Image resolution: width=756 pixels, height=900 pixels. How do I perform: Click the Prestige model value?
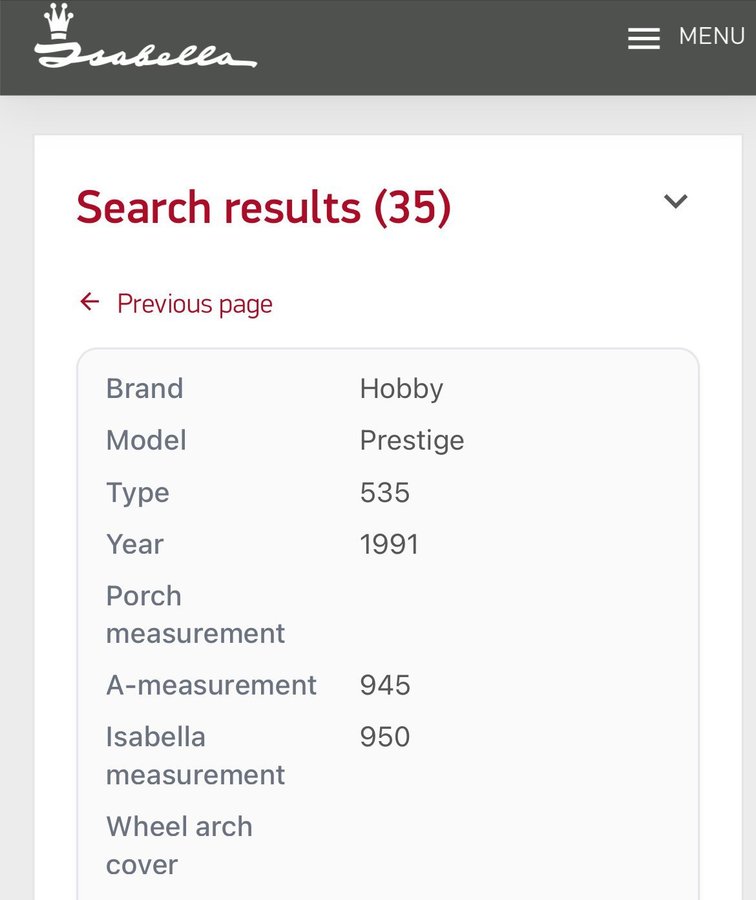pos(411,441)
